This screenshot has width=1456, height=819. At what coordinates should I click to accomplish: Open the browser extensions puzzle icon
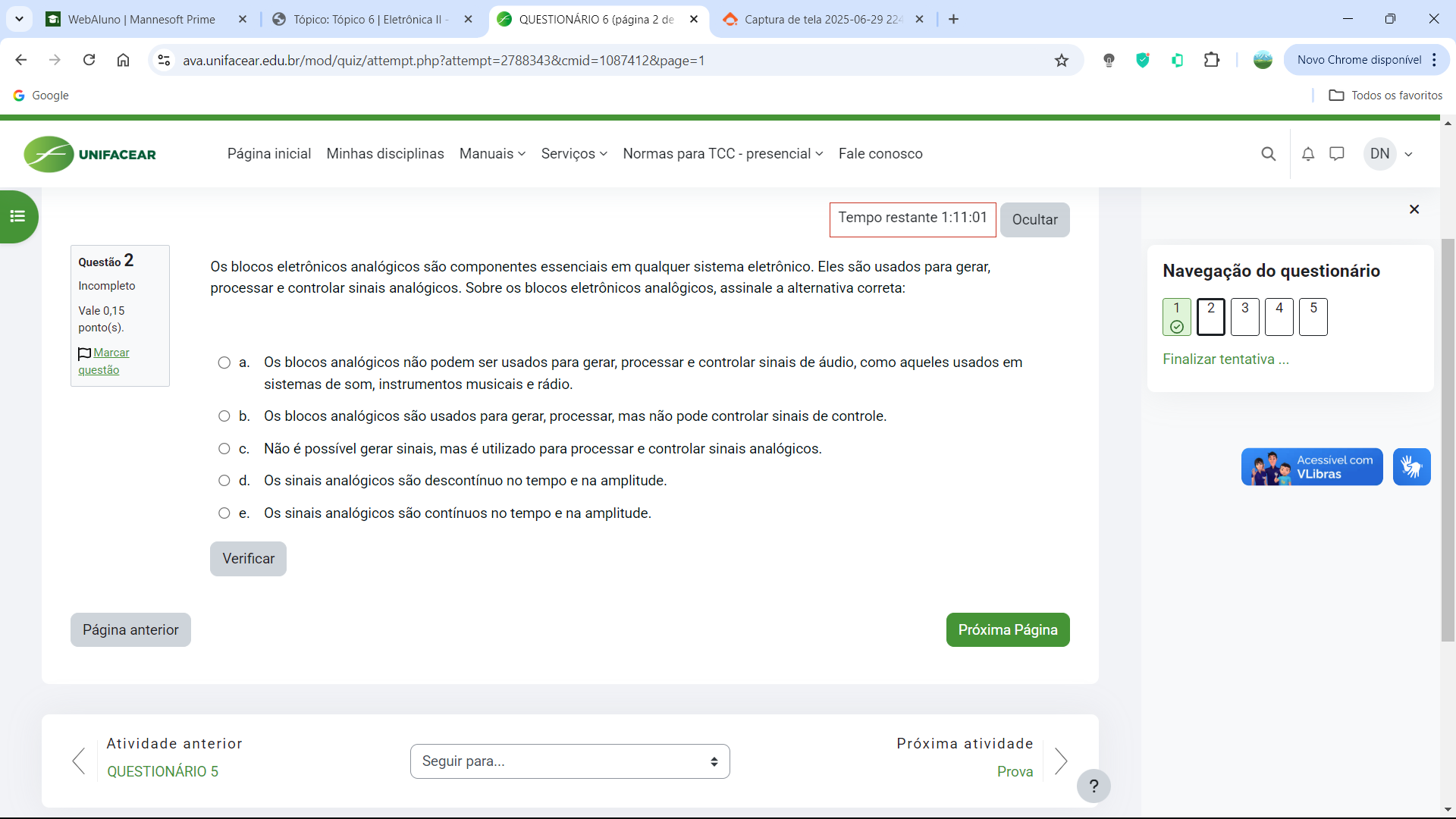(1212, 60)
